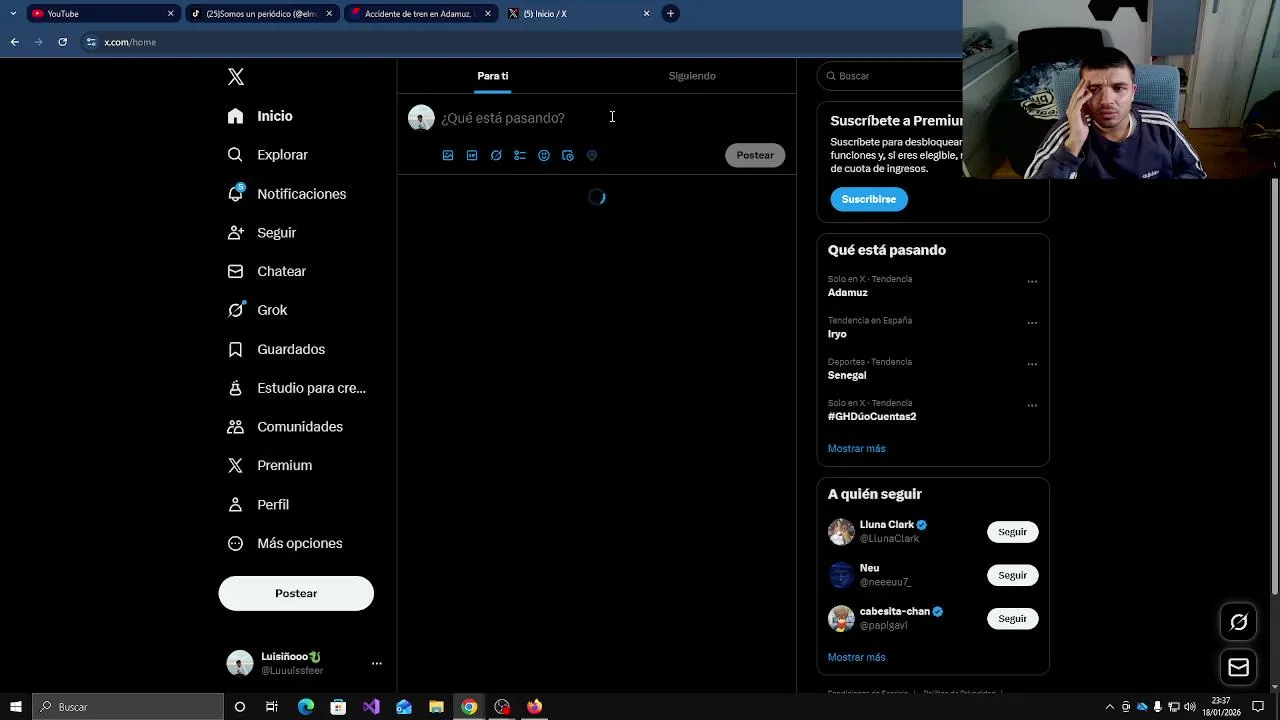Image resolution: width=1280 pixels, height=720 pixels.
Task: Switch to the Siguiendo tab
Action: click(x=692, y=76)
